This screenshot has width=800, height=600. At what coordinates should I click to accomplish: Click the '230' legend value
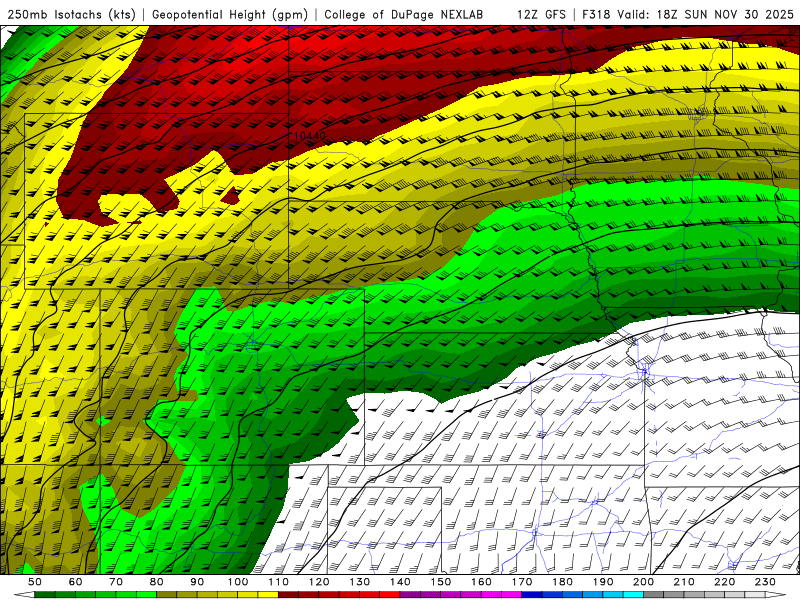pyautogui.click(x=765, y=582)
